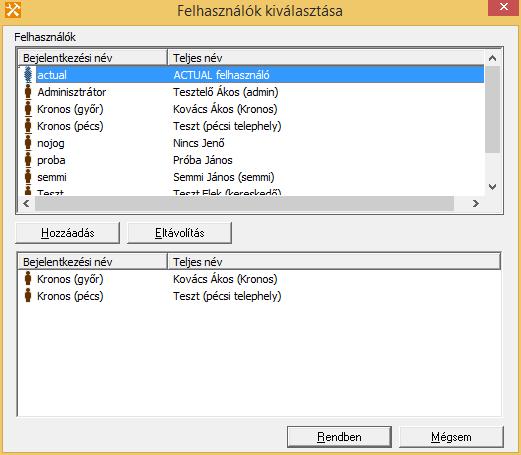Click the full name Tesztelő Ákos (admin)

(226, 92)
